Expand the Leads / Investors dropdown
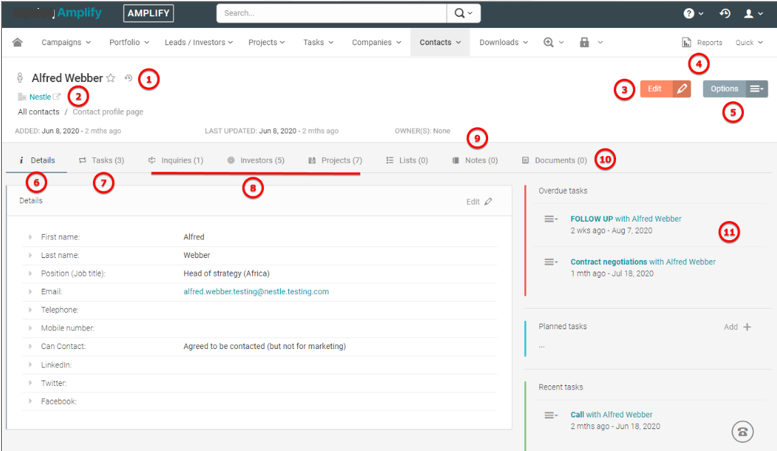This screenshot has width=777, height=451. click(x=199, y=42)
